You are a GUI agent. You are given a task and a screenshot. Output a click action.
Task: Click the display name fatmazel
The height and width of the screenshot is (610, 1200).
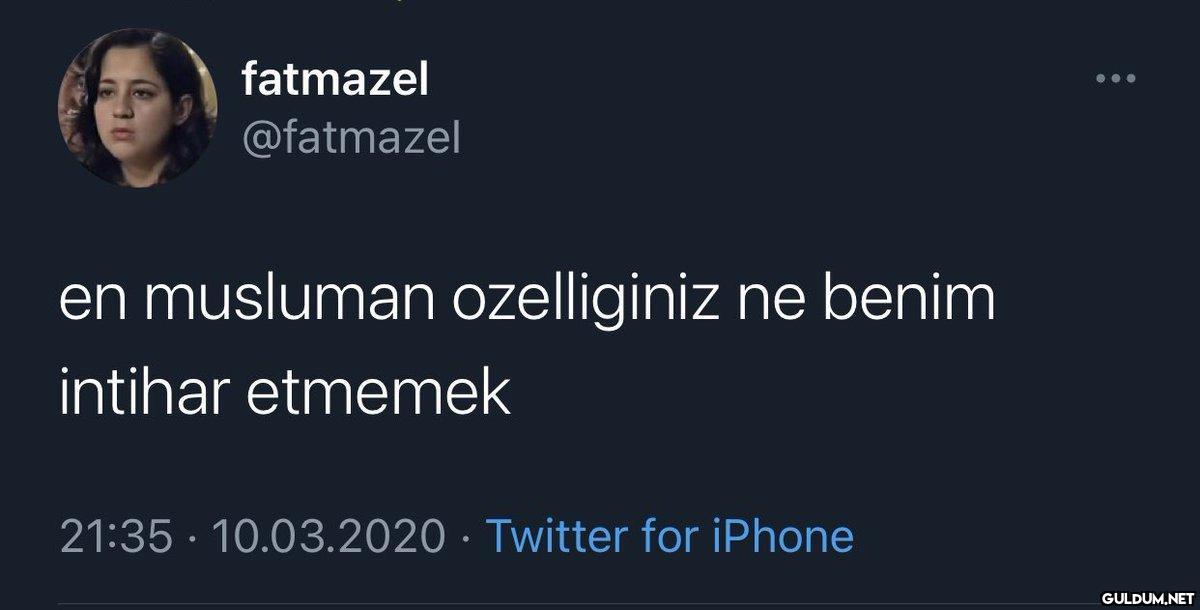[x=335, y=79]
